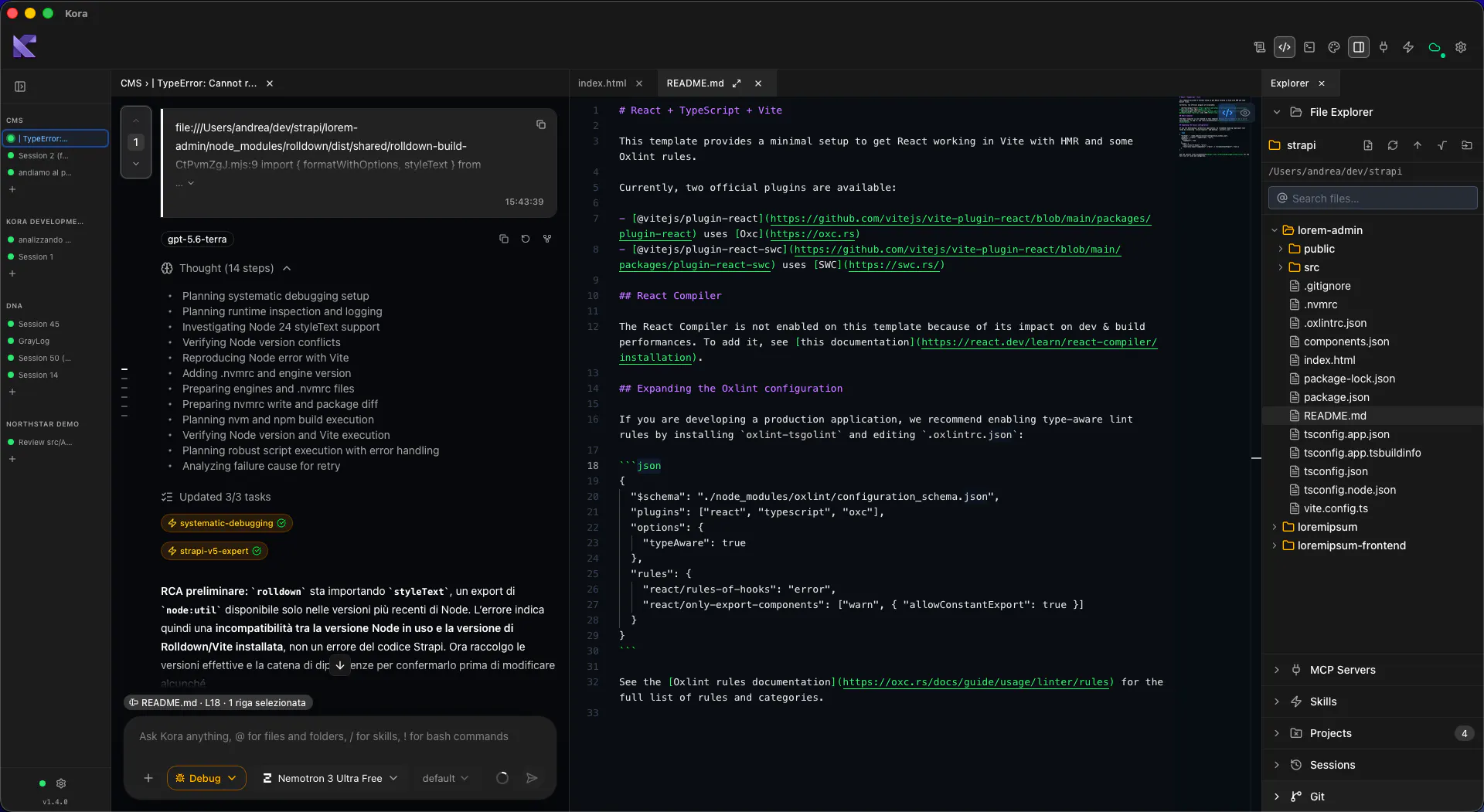1484x812 pixels.
Task: Check the green cloud sync status icon
Action: point(1435,48)
